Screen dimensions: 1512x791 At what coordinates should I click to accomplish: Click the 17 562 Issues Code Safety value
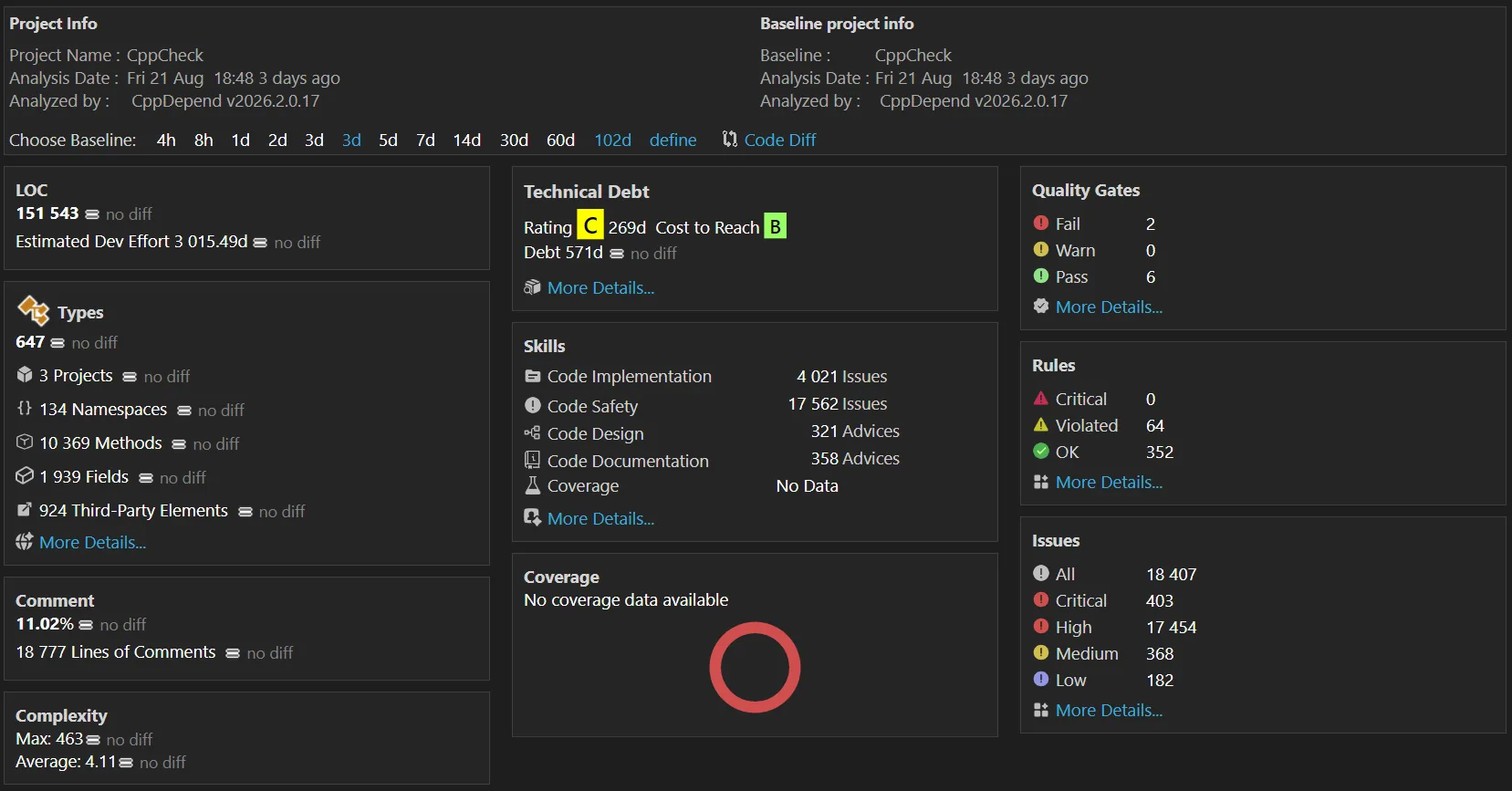tap(838, 403)
